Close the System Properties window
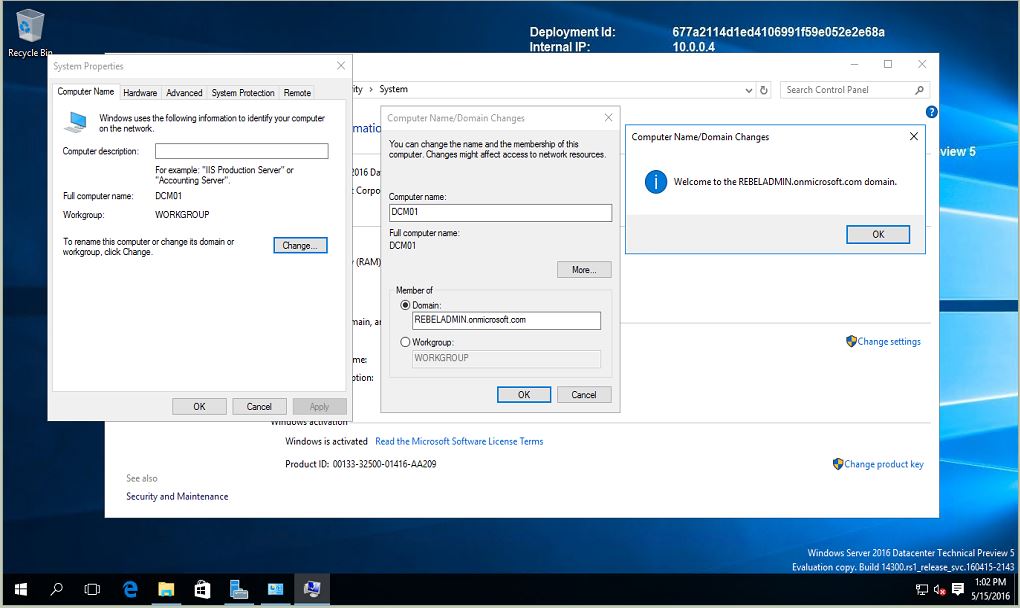The height and width of the screenshot is (608, 1020). [x=341, y=66]
